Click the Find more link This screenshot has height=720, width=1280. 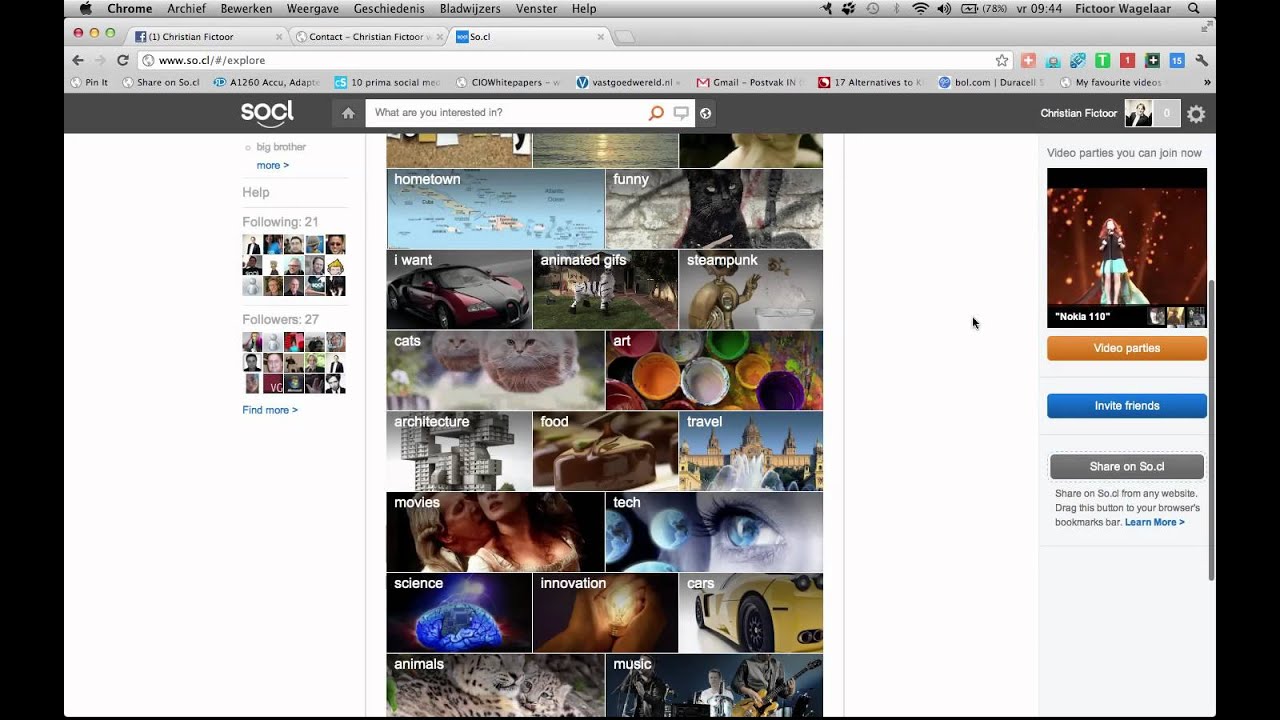click(x=270, y=410)
